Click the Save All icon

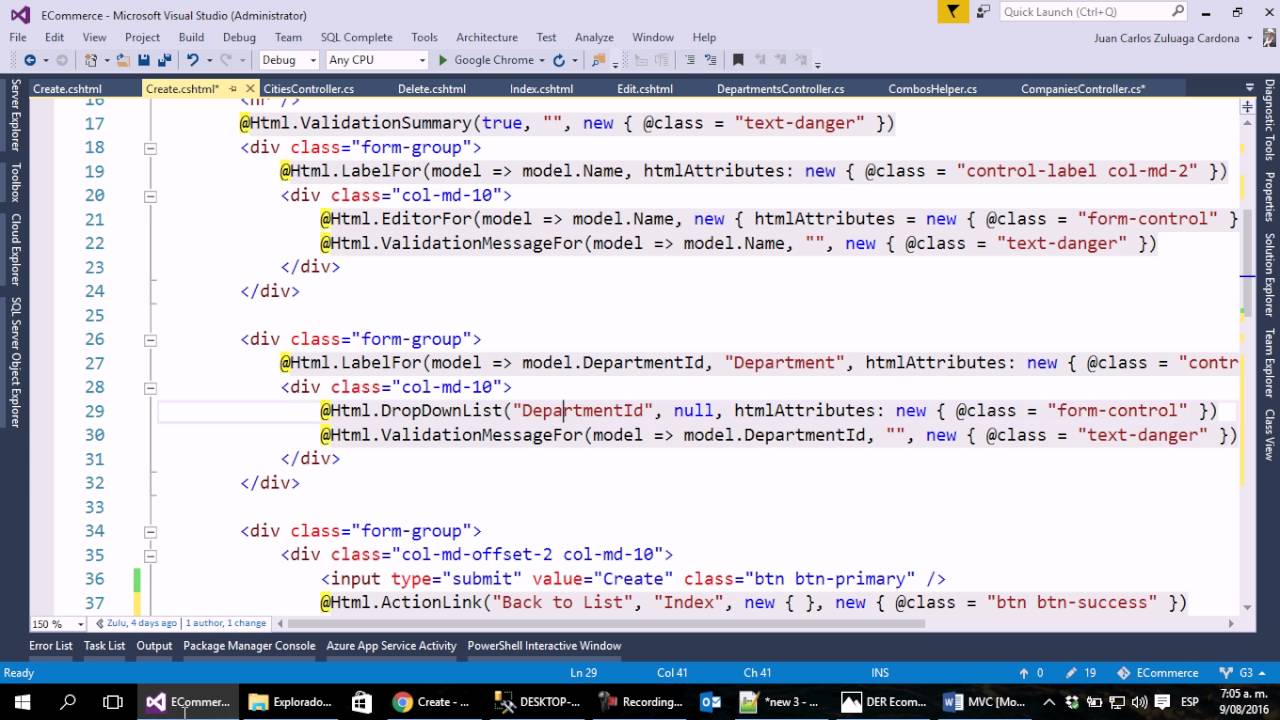tap(164, 60)
